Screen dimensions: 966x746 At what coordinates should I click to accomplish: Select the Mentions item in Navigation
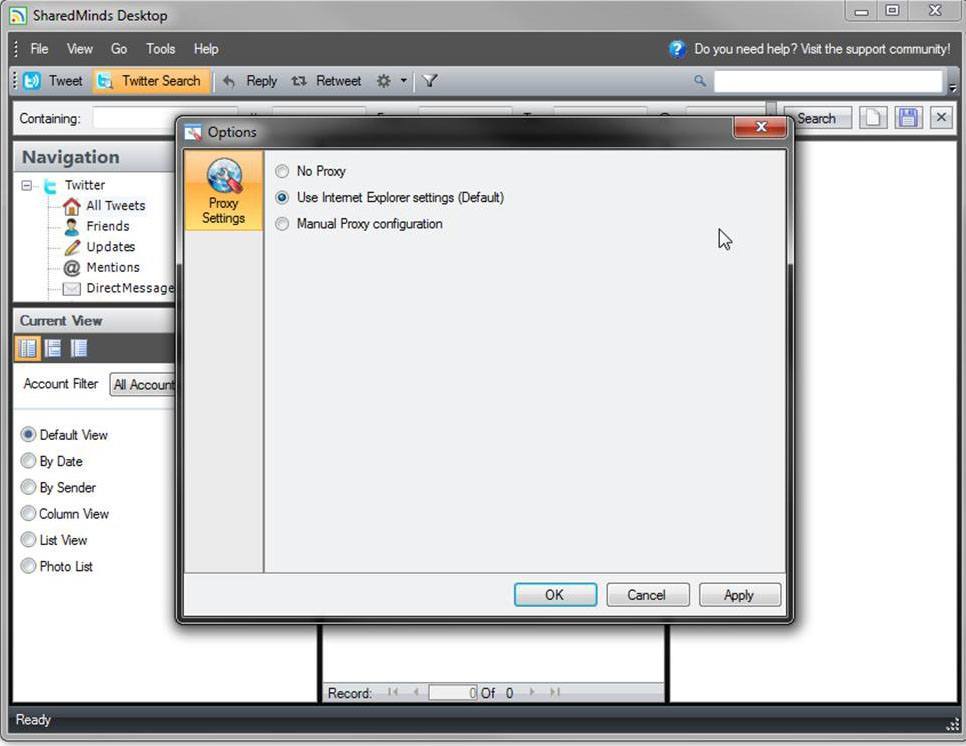click(113, 267)
